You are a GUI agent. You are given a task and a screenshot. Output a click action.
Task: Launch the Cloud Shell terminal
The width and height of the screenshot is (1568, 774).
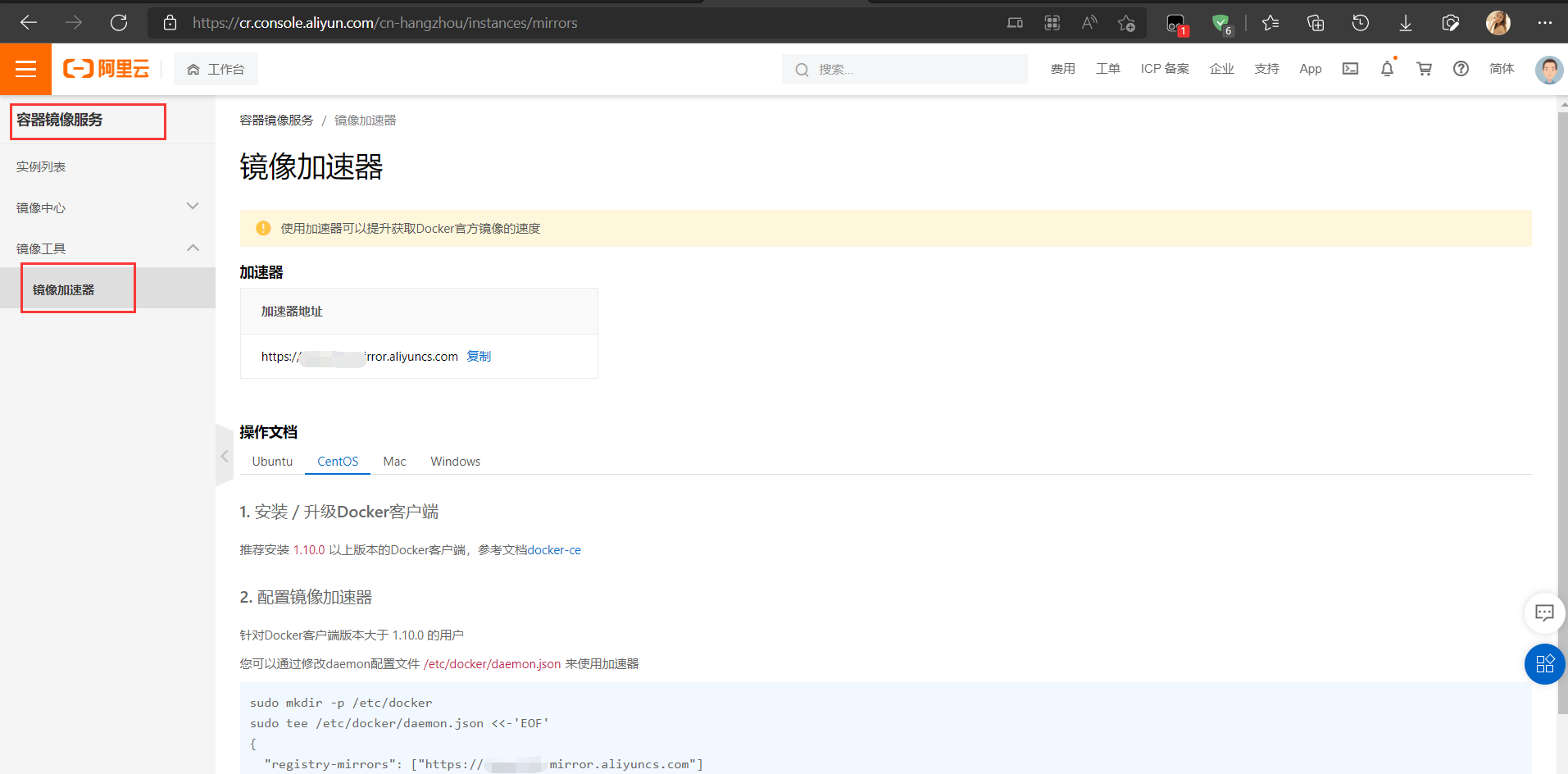click(1350, 69)
